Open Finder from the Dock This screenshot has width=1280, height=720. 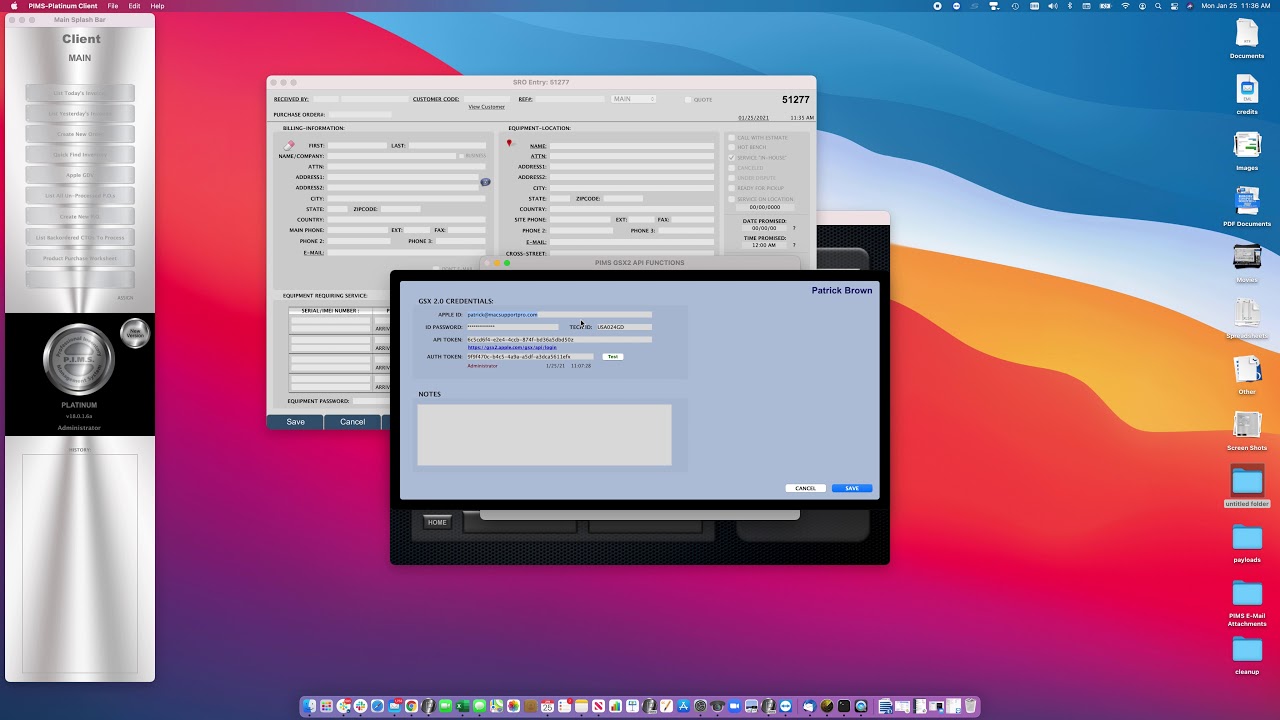[x=310, y=706]
